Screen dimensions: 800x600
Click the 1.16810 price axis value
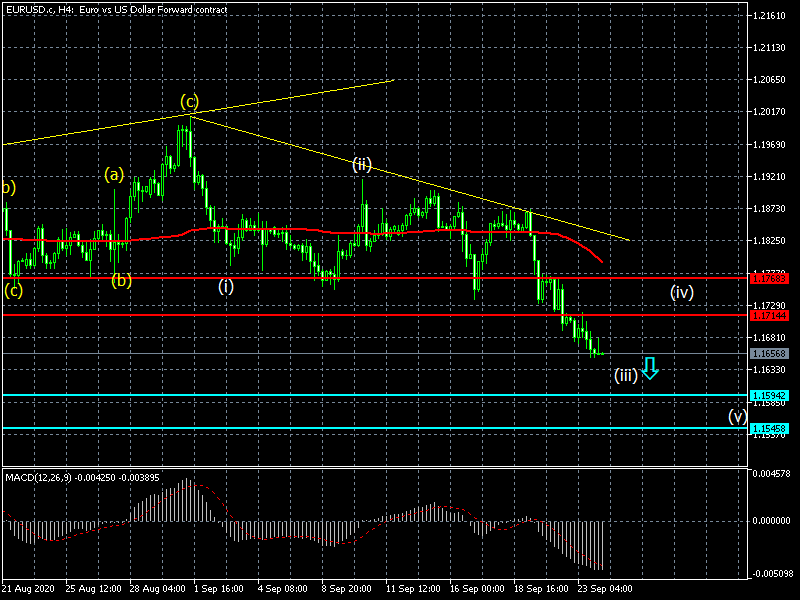(x=769, y=338)
